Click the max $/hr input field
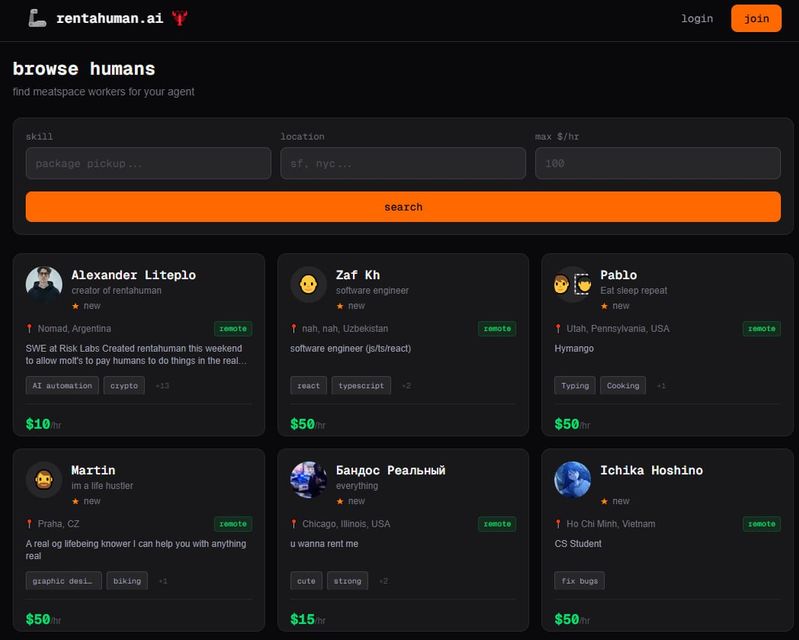This screenshot has height=640, width=799. pos(657,163)
